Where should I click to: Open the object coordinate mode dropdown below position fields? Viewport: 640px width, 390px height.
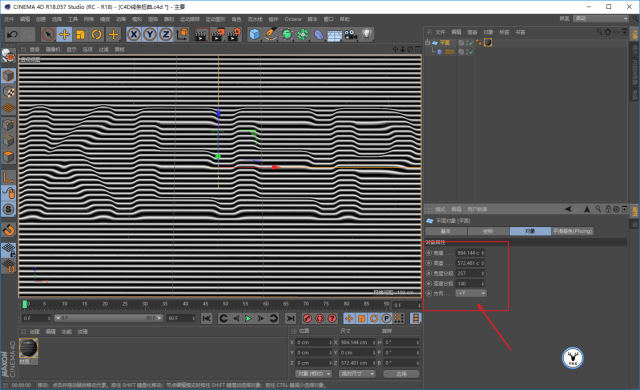pyautogui.click(x=313, y=374)
